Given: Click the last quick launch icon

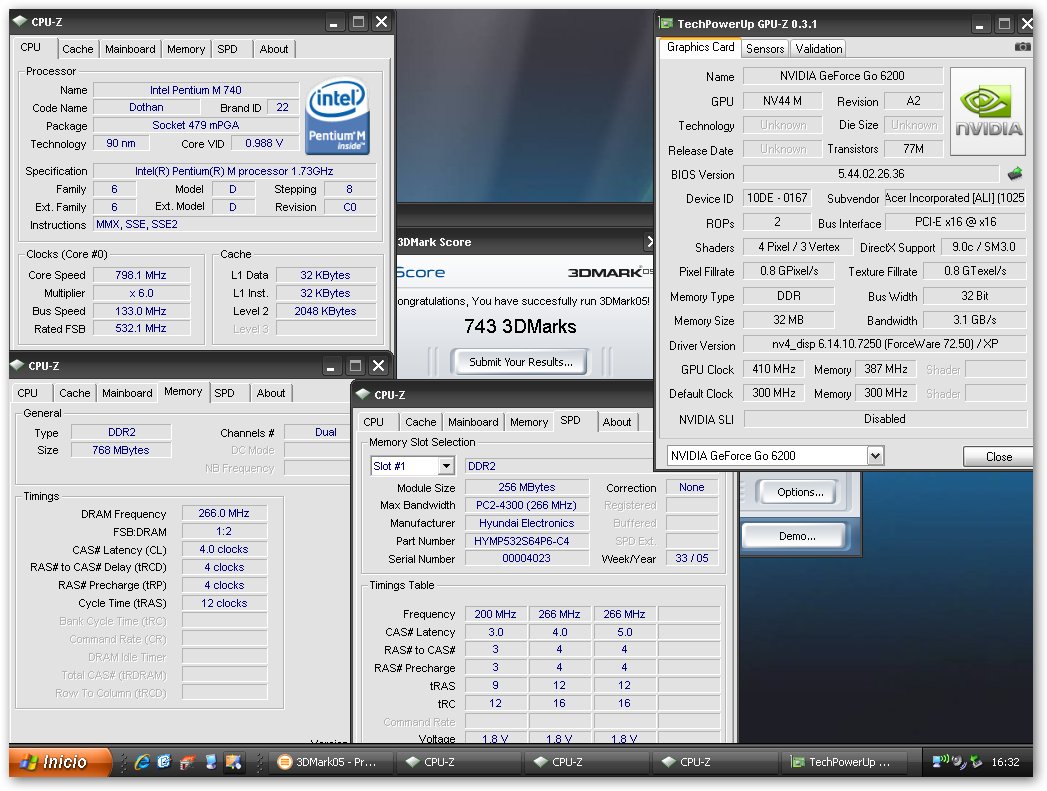Looking at the screenshot, I should point(234,762).
